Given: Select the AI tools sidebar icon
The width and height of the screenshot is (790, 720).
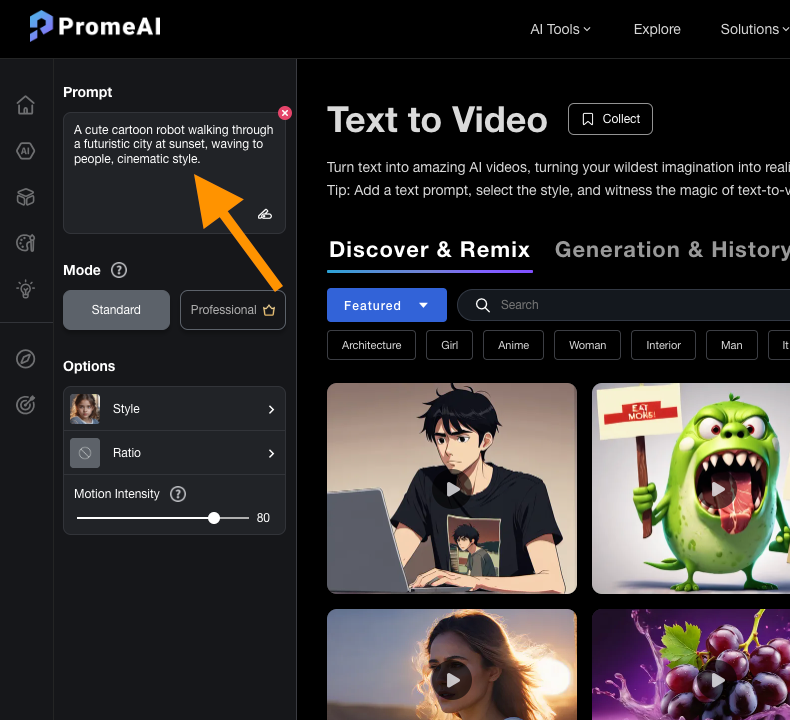Looking at the screenshot, I should (26, 151).
